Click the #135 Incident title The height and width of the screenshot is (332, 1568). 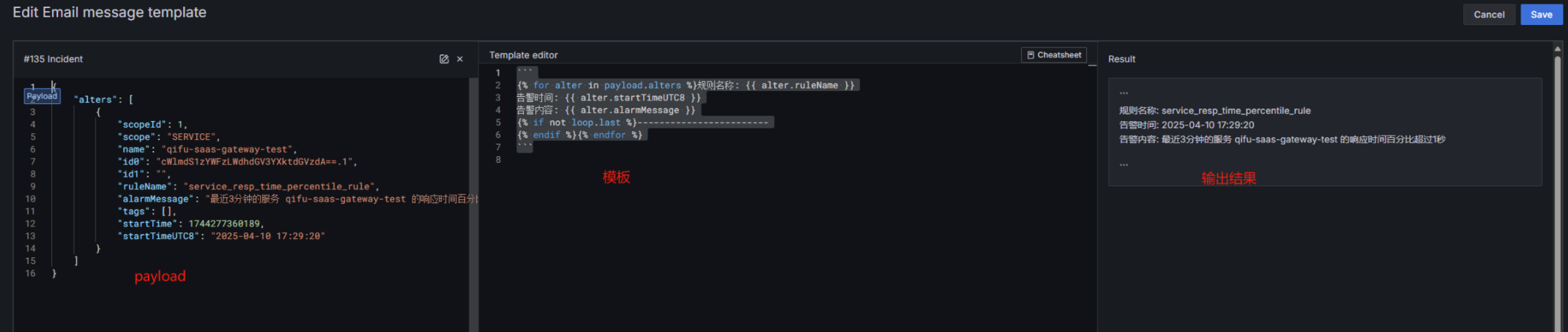(53, 59)
